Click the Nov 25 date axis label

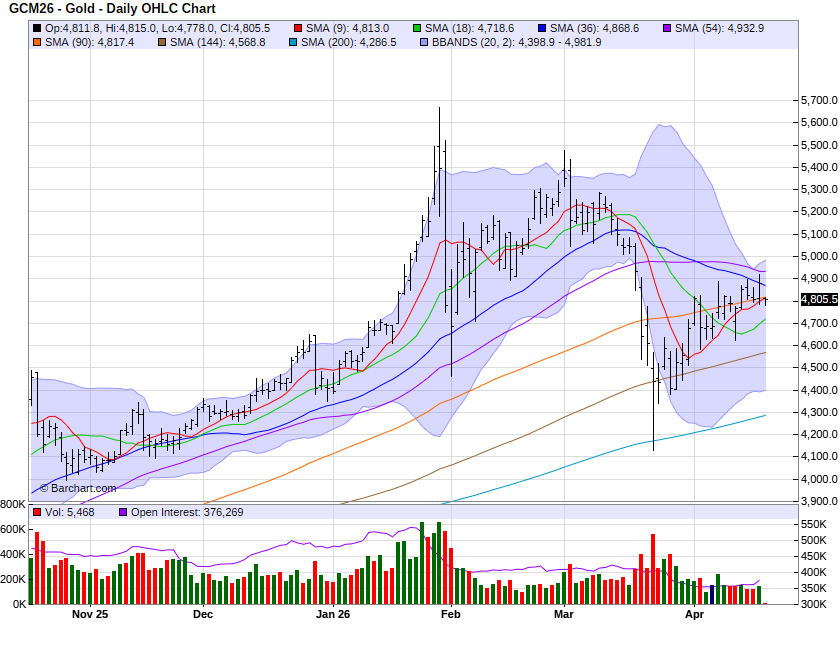click(89, 615)
